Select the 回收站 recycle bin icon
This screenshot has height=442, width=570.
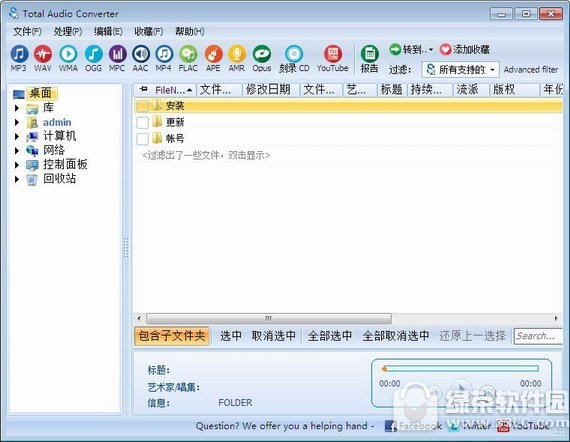[x=32, y=179]
